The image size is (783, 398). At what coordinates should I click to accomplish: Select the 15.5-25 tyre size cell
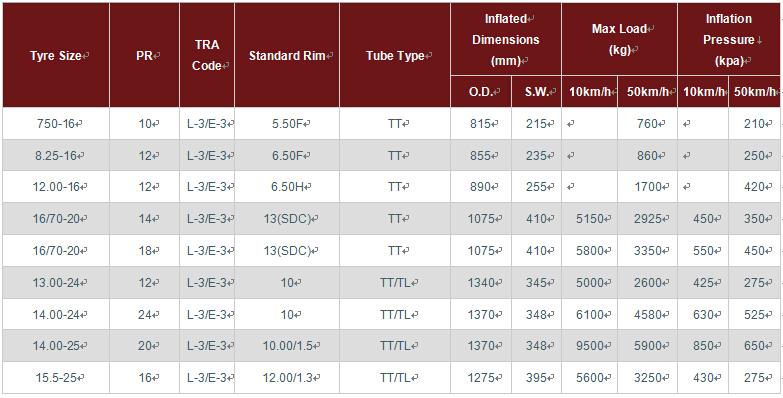(x=56, y=378)
